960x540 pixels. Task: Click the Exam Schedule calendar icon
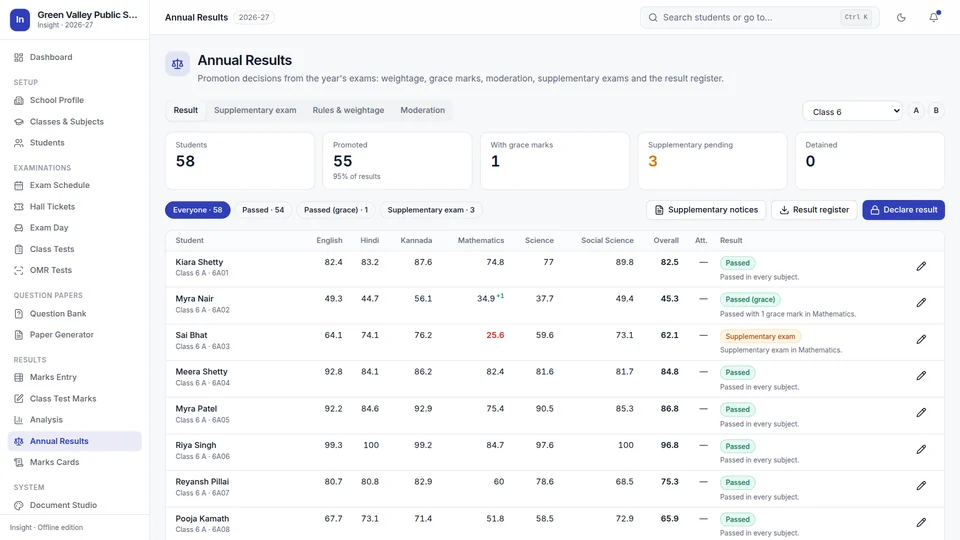[x=18, y=186]
